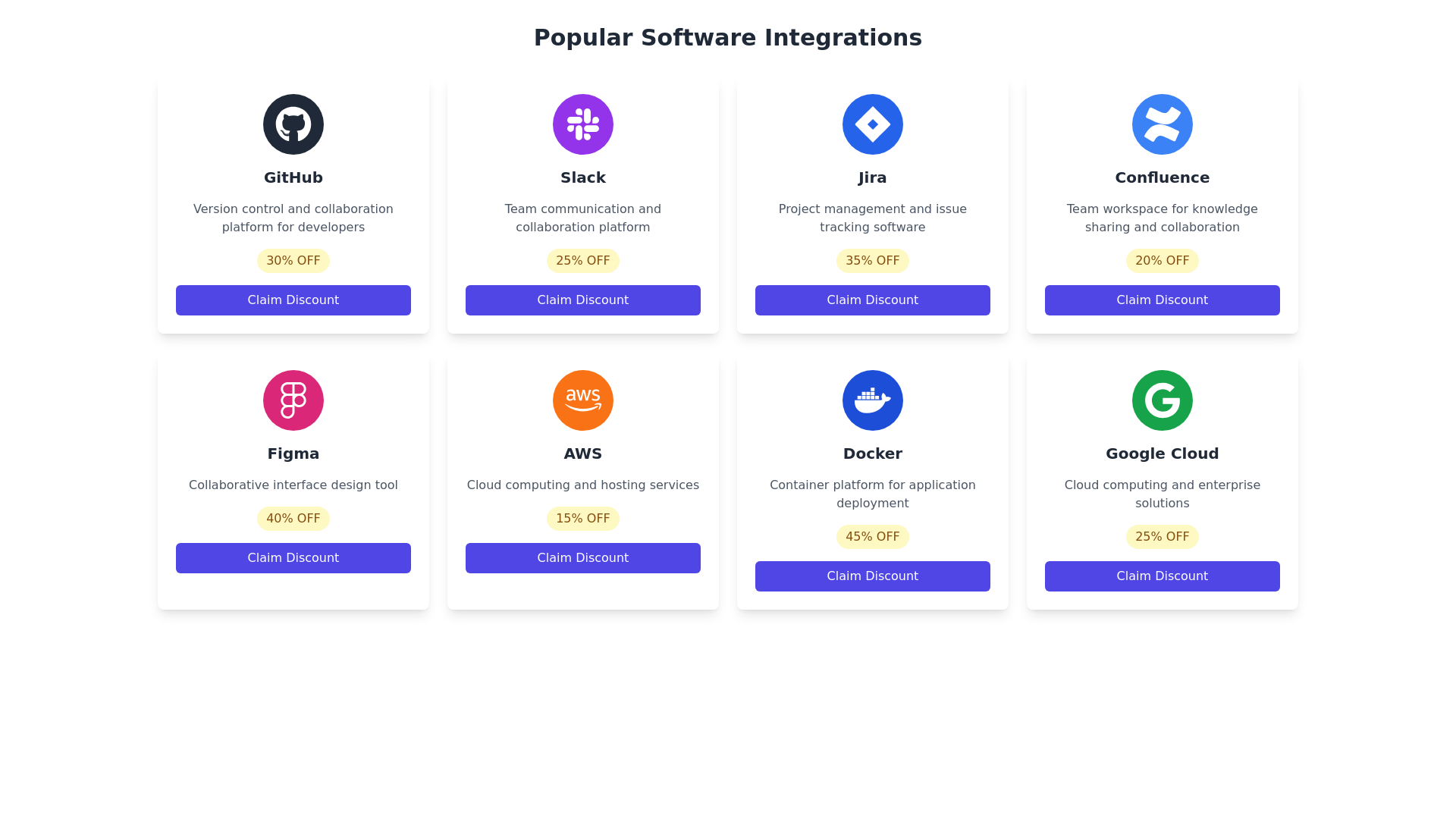Claim the AWS discount
Image resolution: width=1456 pixels, height=819 pixels.
tap(583, 558)
